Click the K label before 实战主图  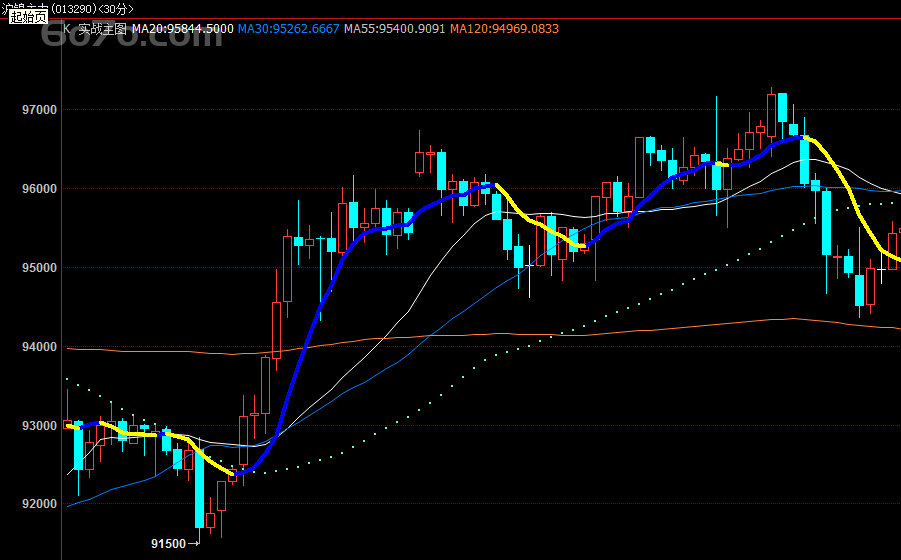click(67, 29)
